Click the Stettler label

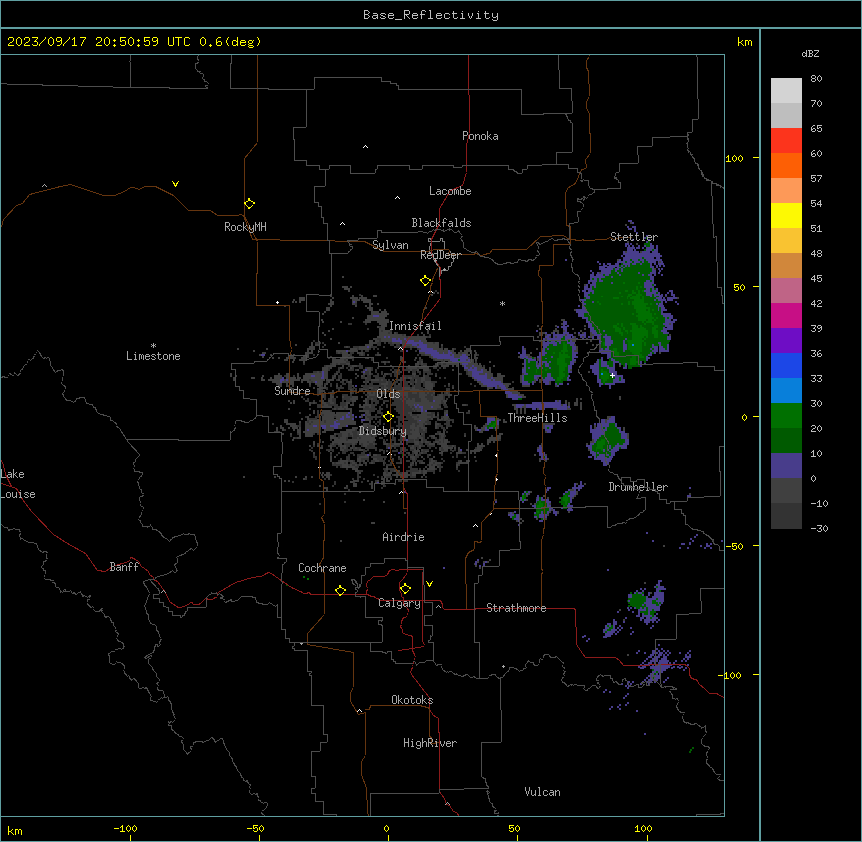[634, 237]
